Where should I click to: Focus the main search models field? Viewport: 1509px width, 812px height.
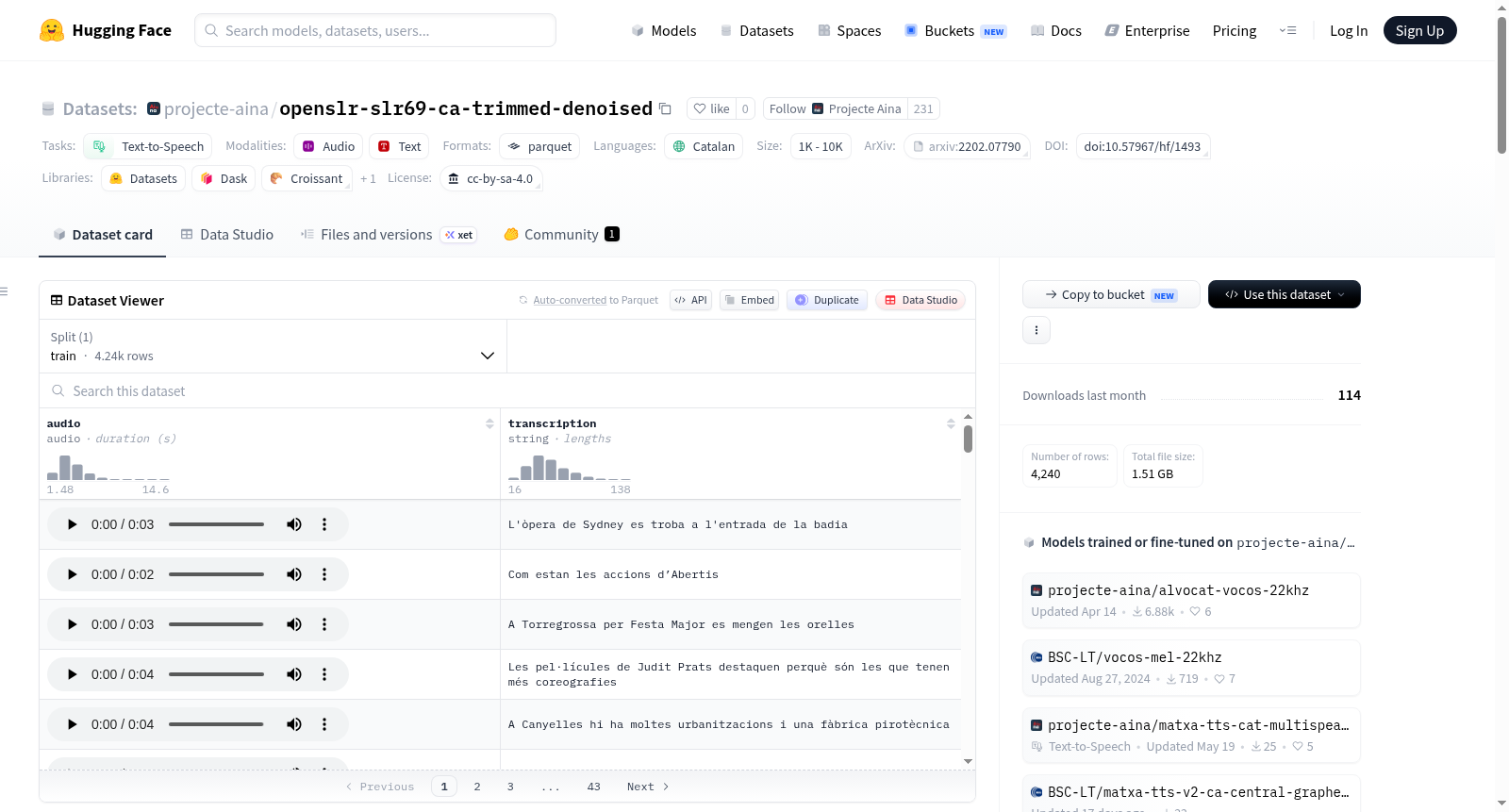pos(375,30)
